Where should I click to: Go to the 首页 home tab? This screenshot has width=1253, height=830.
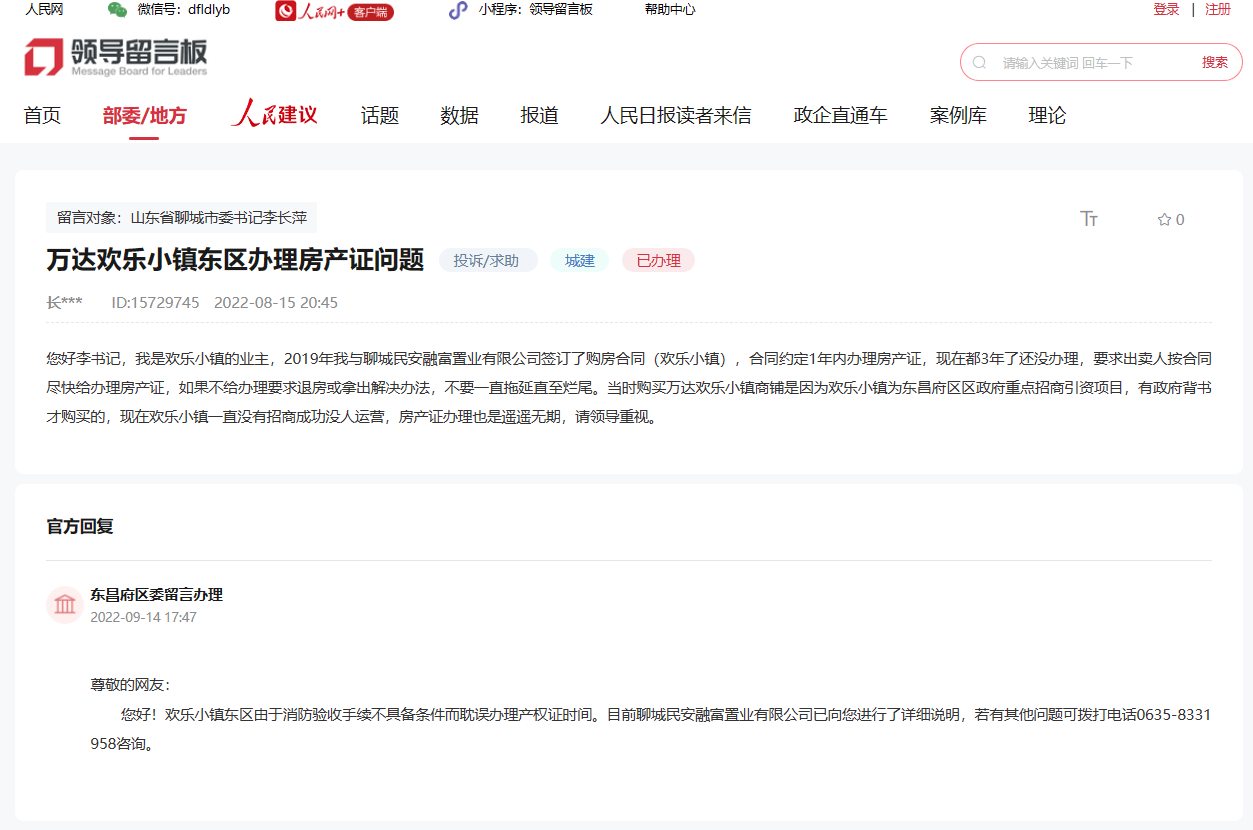pos(42,115)
